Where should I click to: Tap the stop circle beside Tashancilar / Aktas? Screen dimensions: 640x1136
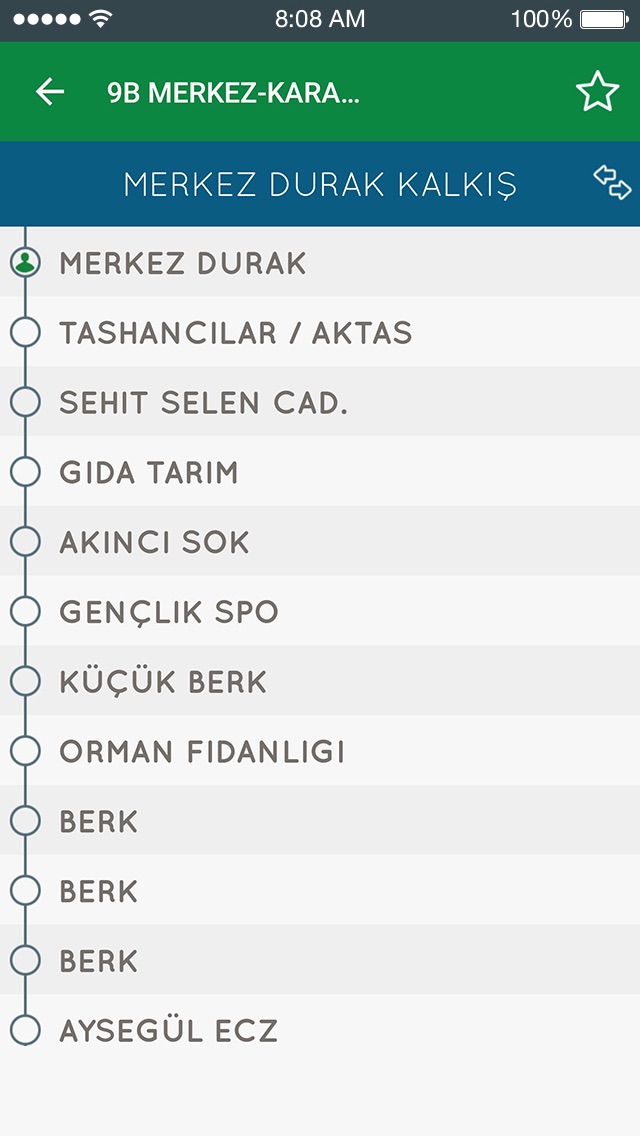pyautogui.click(x=25, y=332)
